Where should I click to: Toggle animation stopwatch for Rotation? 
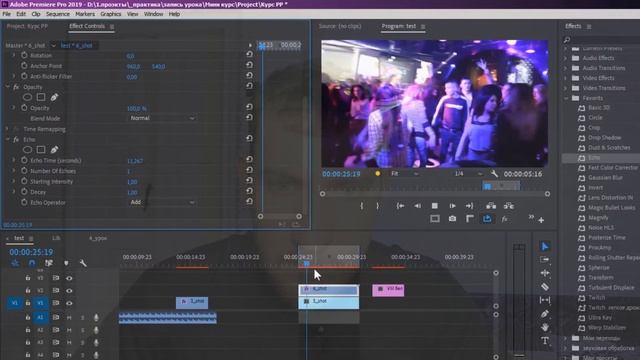24,55
